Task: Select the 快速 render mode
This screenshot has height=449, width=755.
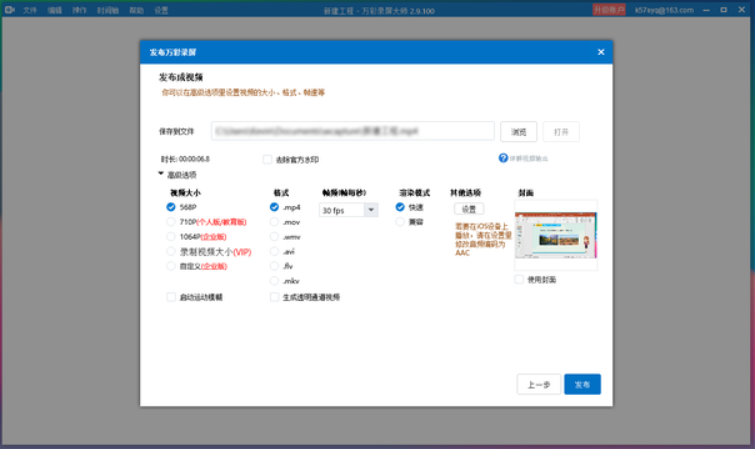Action: click(400, 207)
